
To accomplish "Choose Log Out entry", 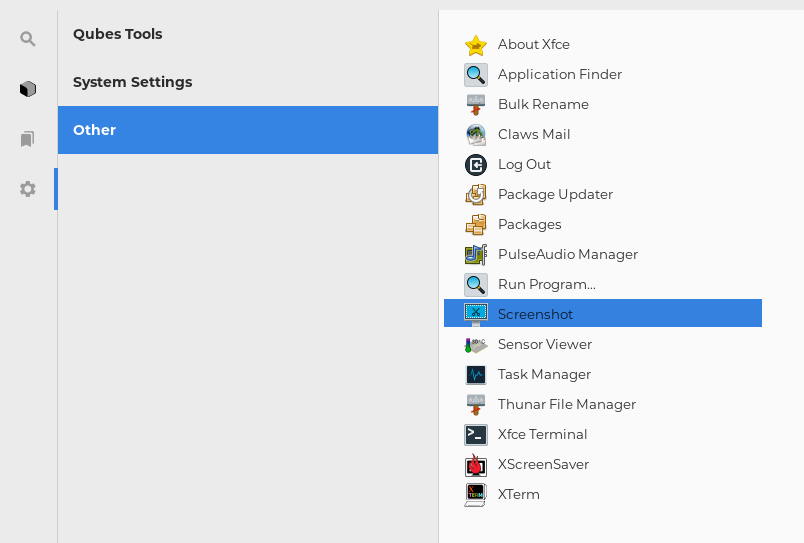I will [603, 165].
